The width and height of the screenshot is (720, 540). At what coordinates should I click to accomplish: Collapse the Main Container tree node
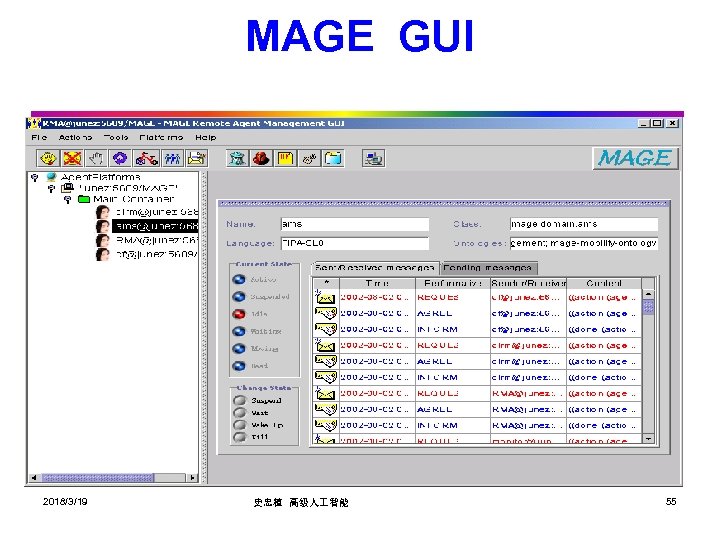pyautogui.click(x=68, y=199)
